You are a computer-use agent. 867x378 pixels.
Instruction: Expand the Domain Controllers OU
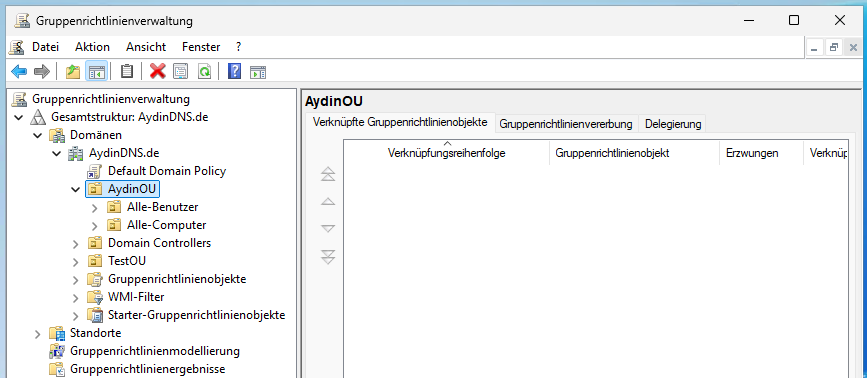[76, 244]
